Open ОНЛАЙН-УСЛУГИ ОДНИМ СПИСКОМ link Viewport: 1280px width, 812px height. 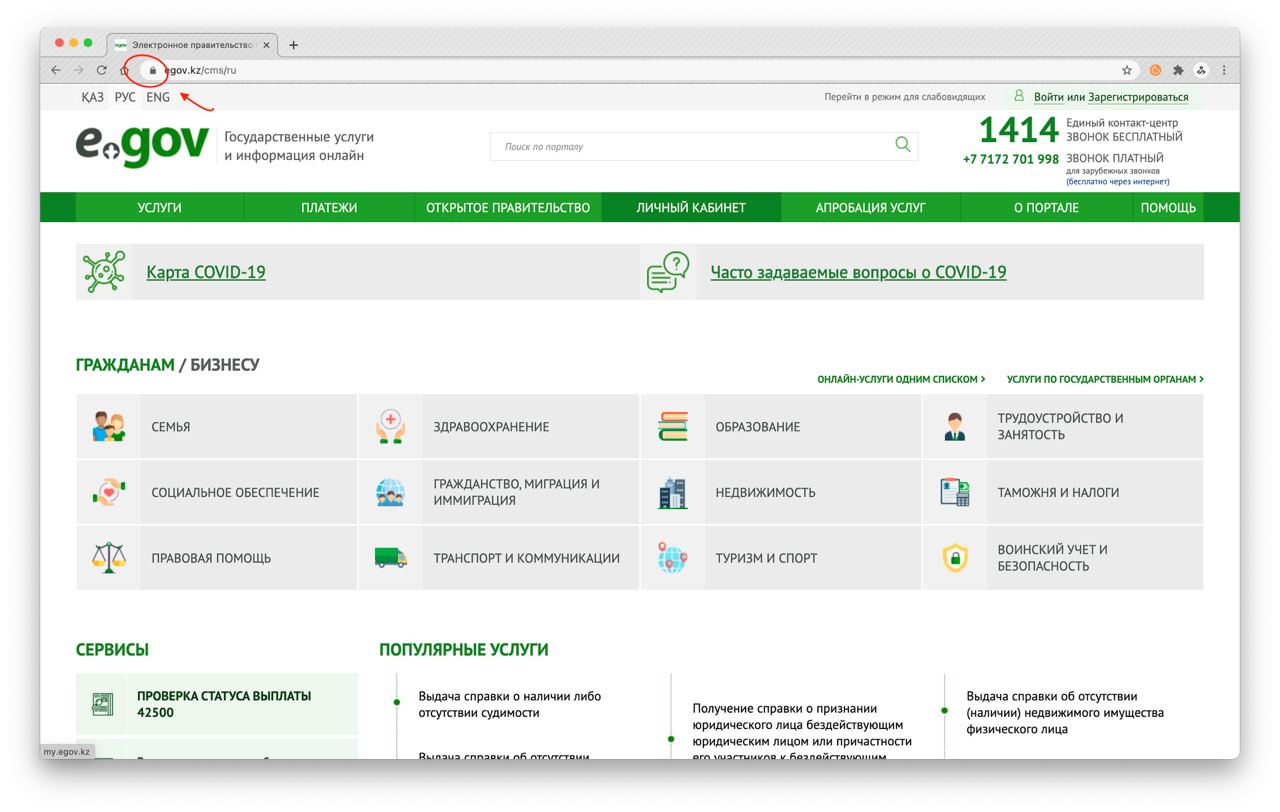[901, 380]
